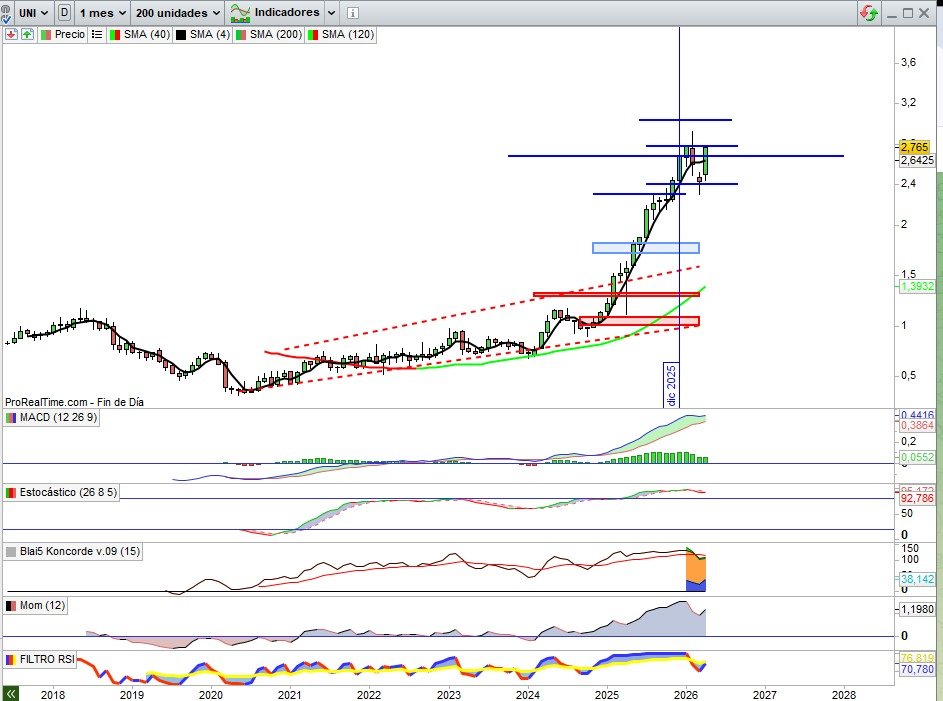Click the green 1,3932 SMA value label

click(917, 286)
